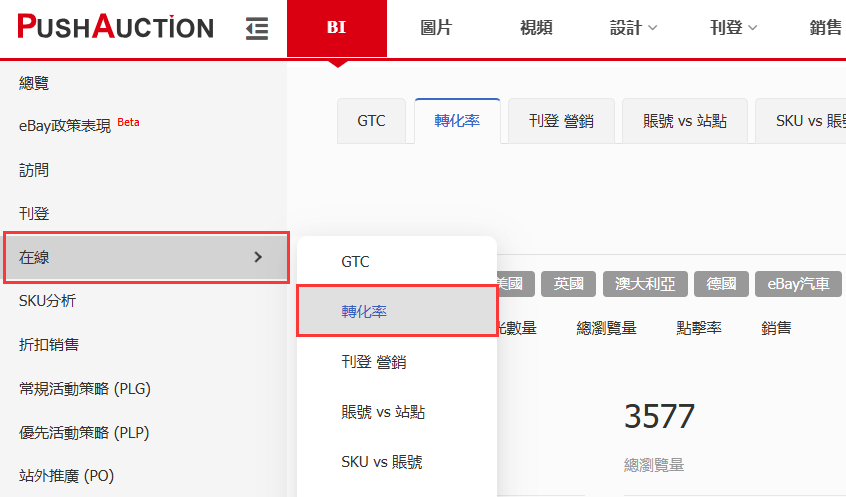Open the 刊登 dropdown in top navigation
This screenshot has height=497, width=846.
[733, 28]
